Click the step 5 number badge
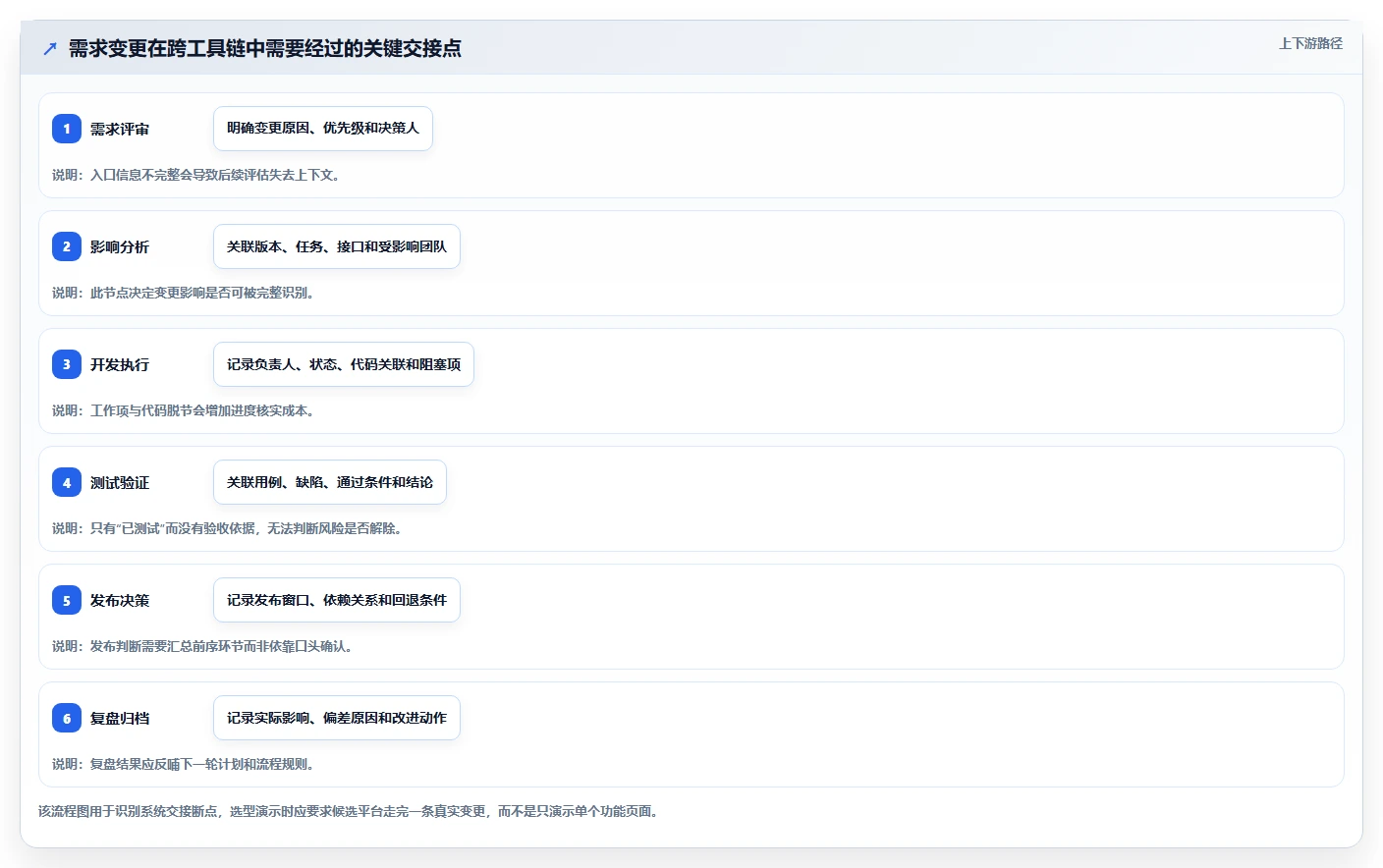 point(67,600)
